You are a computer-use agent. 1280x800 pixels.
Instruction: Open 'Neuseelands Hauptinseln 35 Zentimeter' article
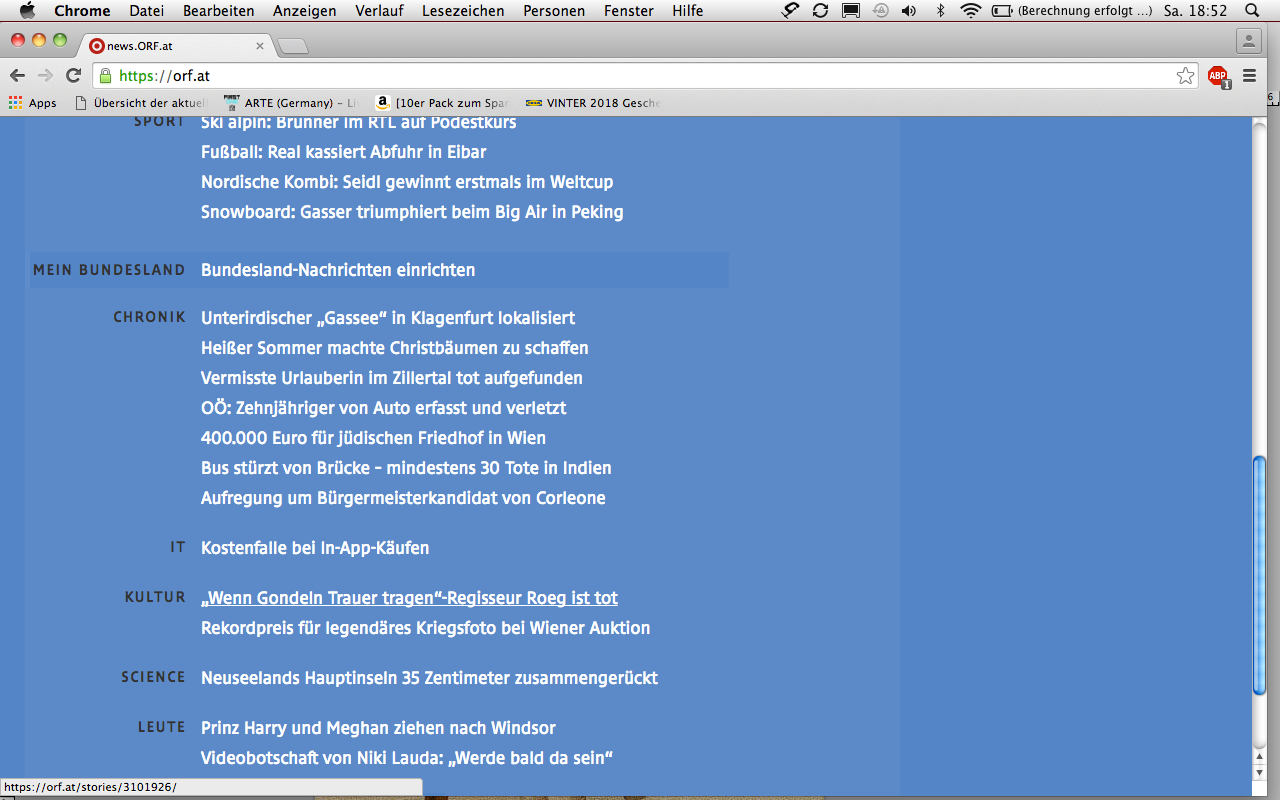(x=429, y=678)
